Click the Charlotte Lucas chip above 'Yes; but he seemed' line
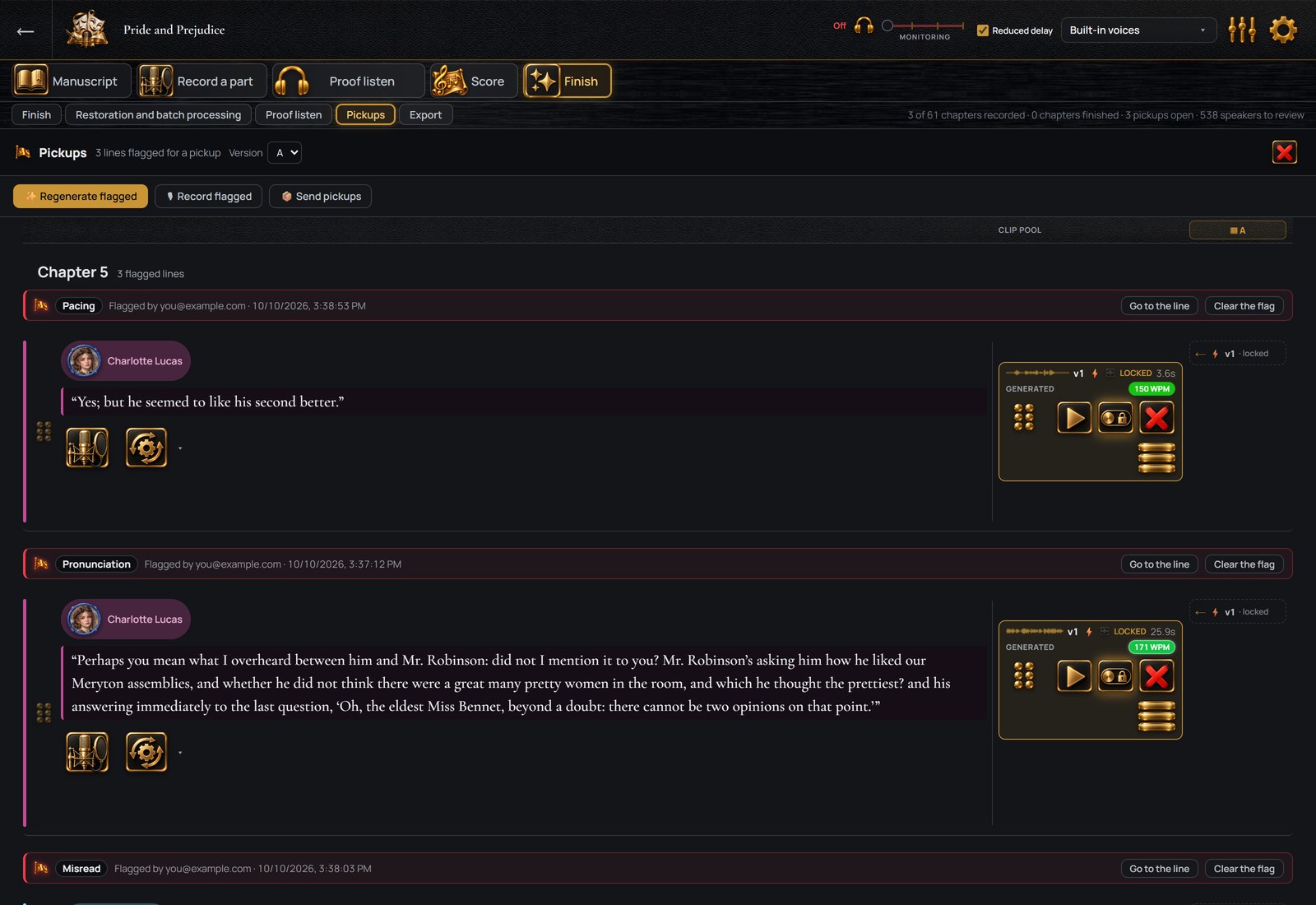 [x=126, y=361]
